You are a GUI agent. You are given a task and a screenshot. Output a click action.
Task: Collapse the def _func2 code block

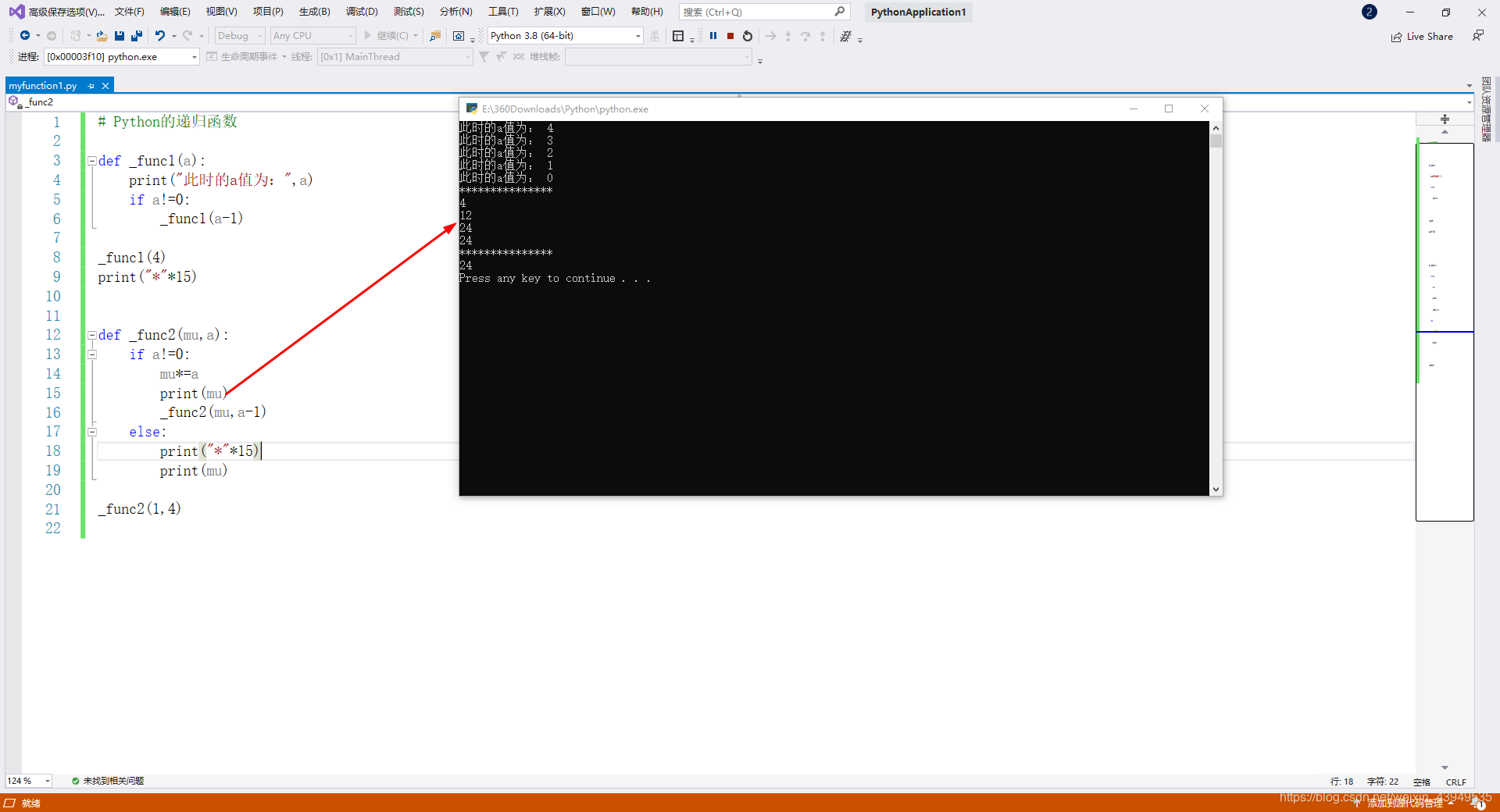pyautogui.click(x=92, y=335)
